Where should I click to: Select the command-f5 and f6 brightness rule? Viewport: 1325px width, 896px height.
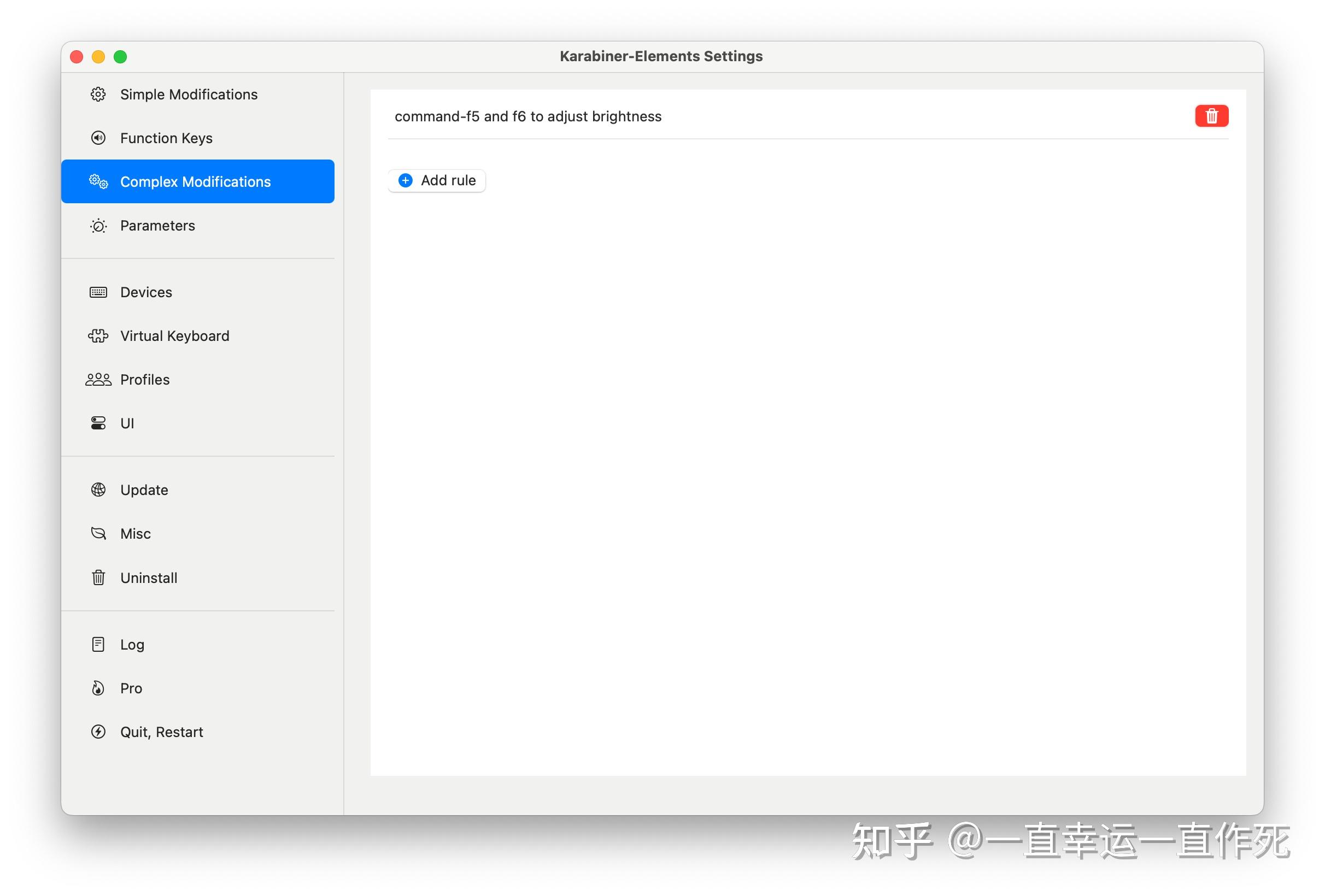tap(527, 117)
